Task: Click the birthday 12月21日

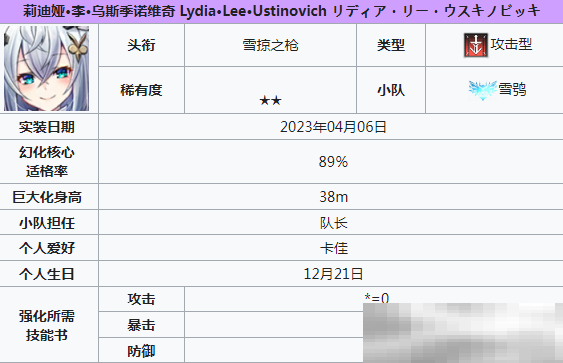Action: click(x=333, y=274)
